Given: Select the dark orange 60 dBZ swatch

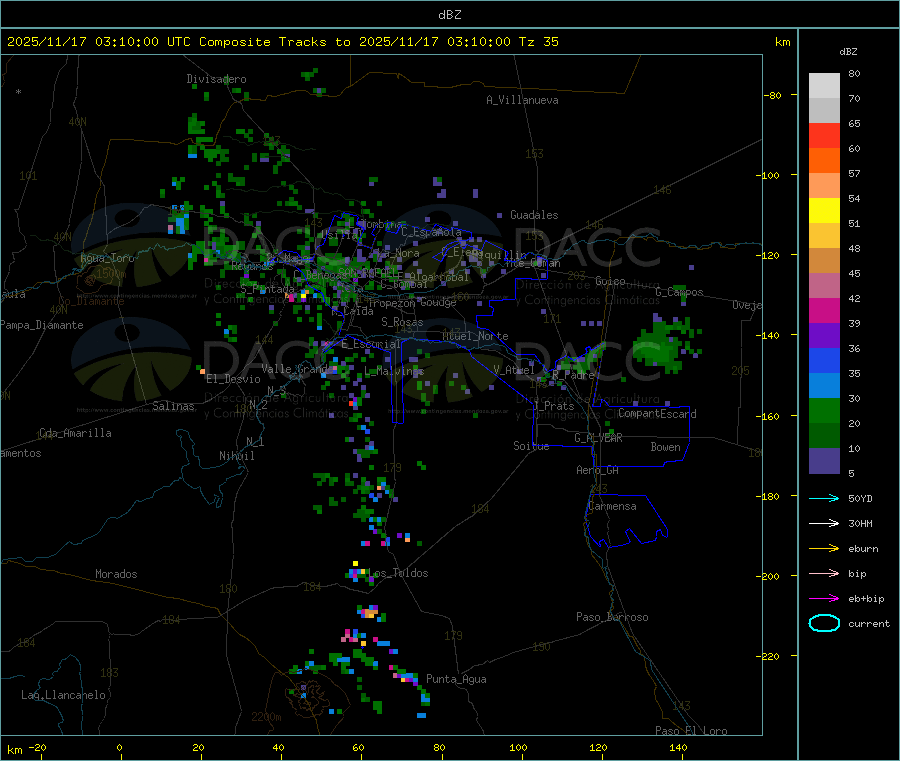Looking at the screenshot, I should coord(824,161).
